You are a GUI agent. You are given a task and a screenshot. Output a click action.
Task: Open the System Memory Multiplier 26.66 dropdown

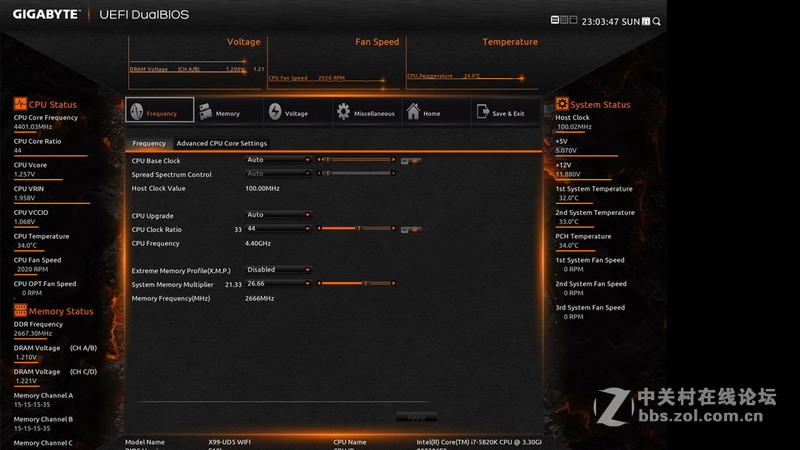(x=278, y=283)
